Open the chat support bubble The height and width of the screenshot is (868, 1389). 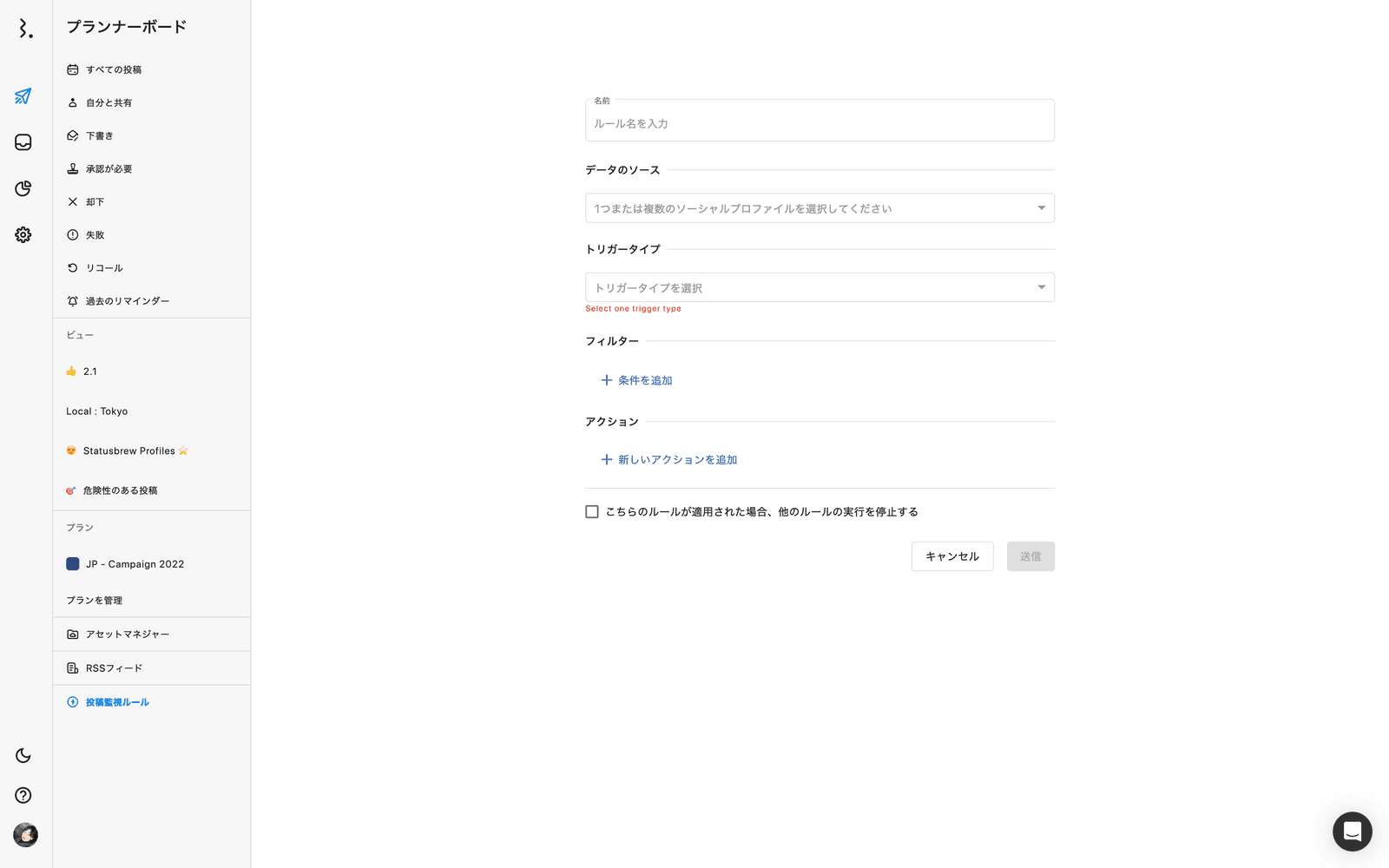(1352, 832)
